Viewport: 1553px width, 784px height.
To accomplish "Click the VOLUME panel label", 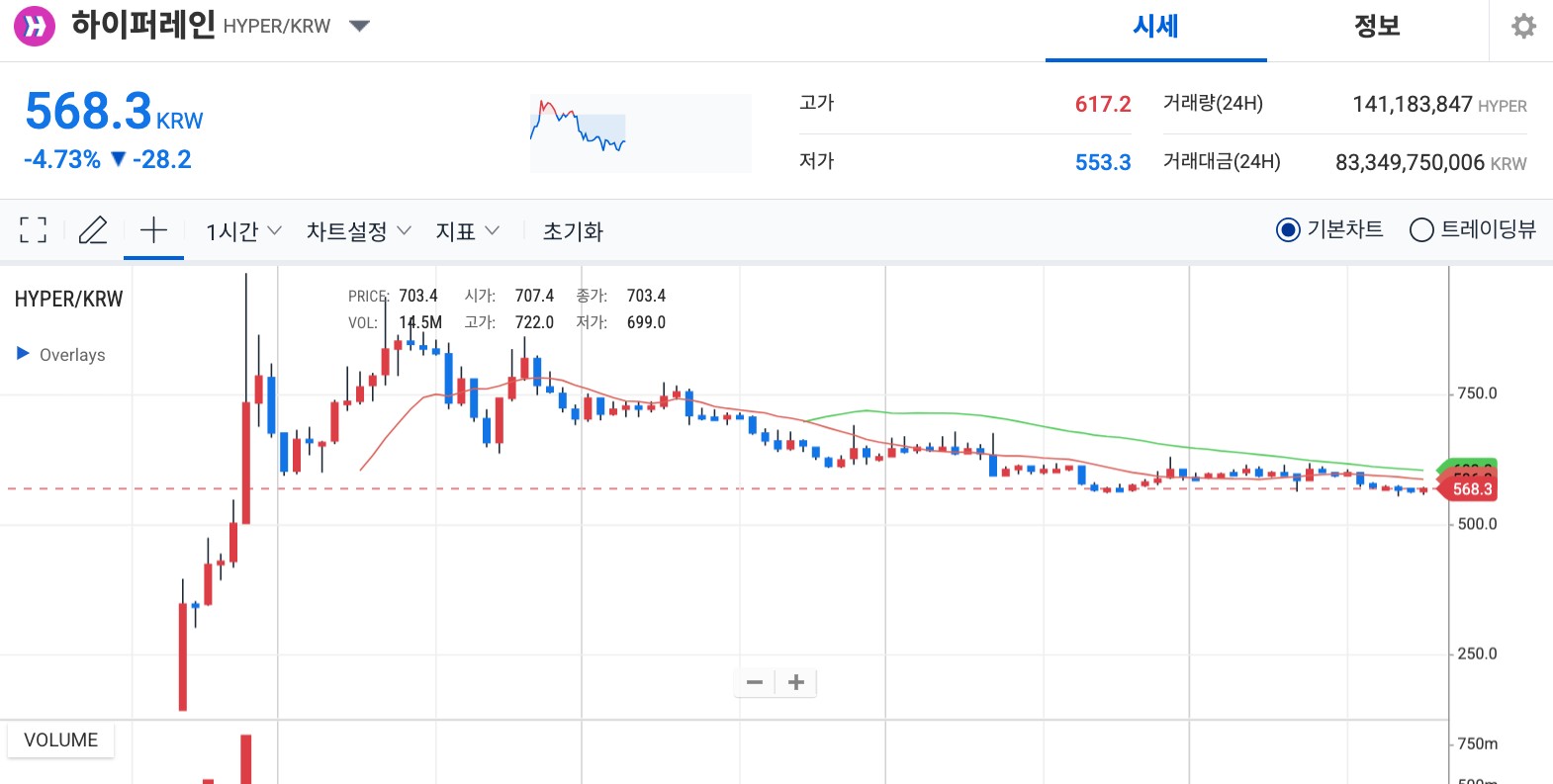I will pos(60,740).
